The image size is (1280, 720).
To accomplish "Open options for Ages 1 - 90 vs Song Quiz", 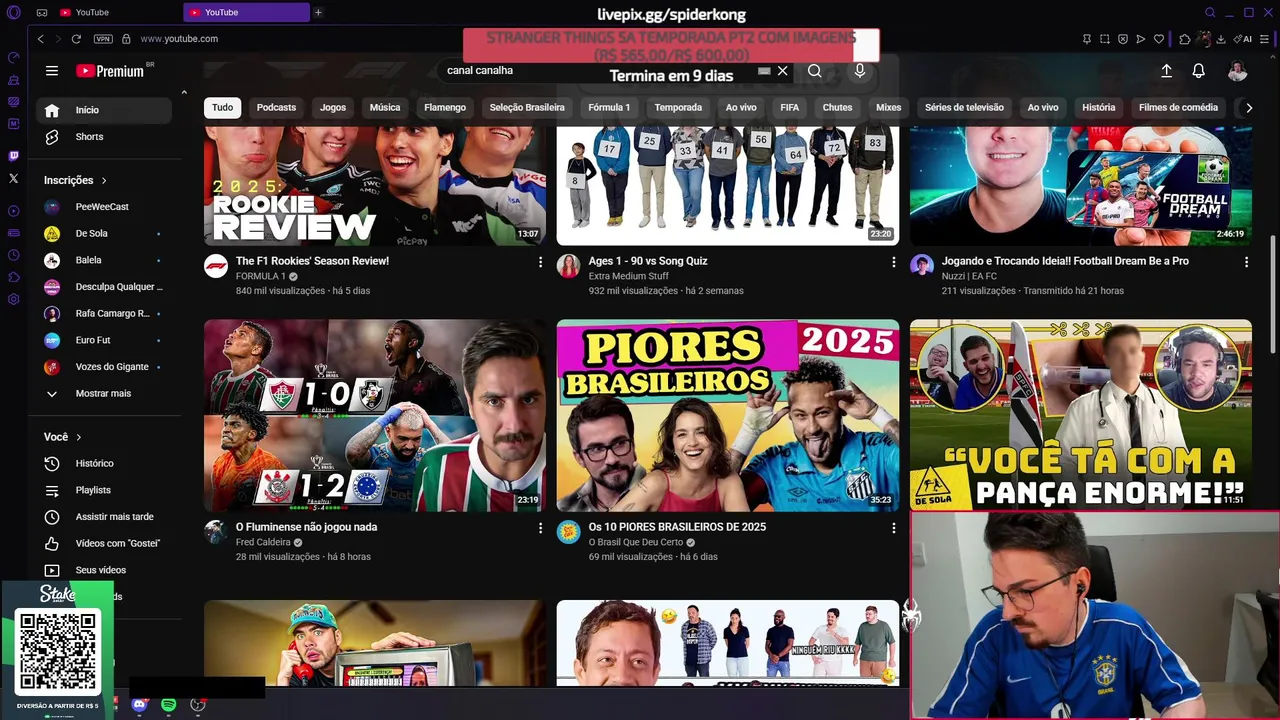I will click(x=893, y=262).
